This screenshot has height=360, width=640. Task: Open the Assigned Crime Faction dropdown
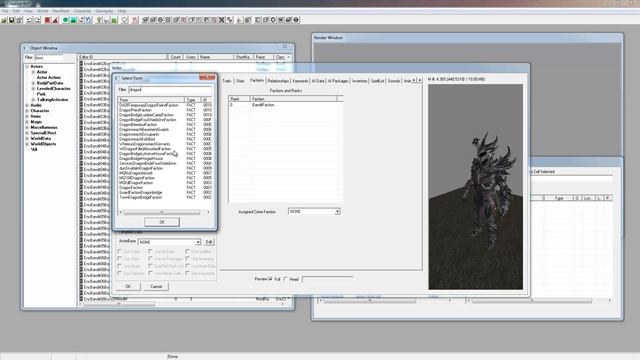click(x=314, y=211)
